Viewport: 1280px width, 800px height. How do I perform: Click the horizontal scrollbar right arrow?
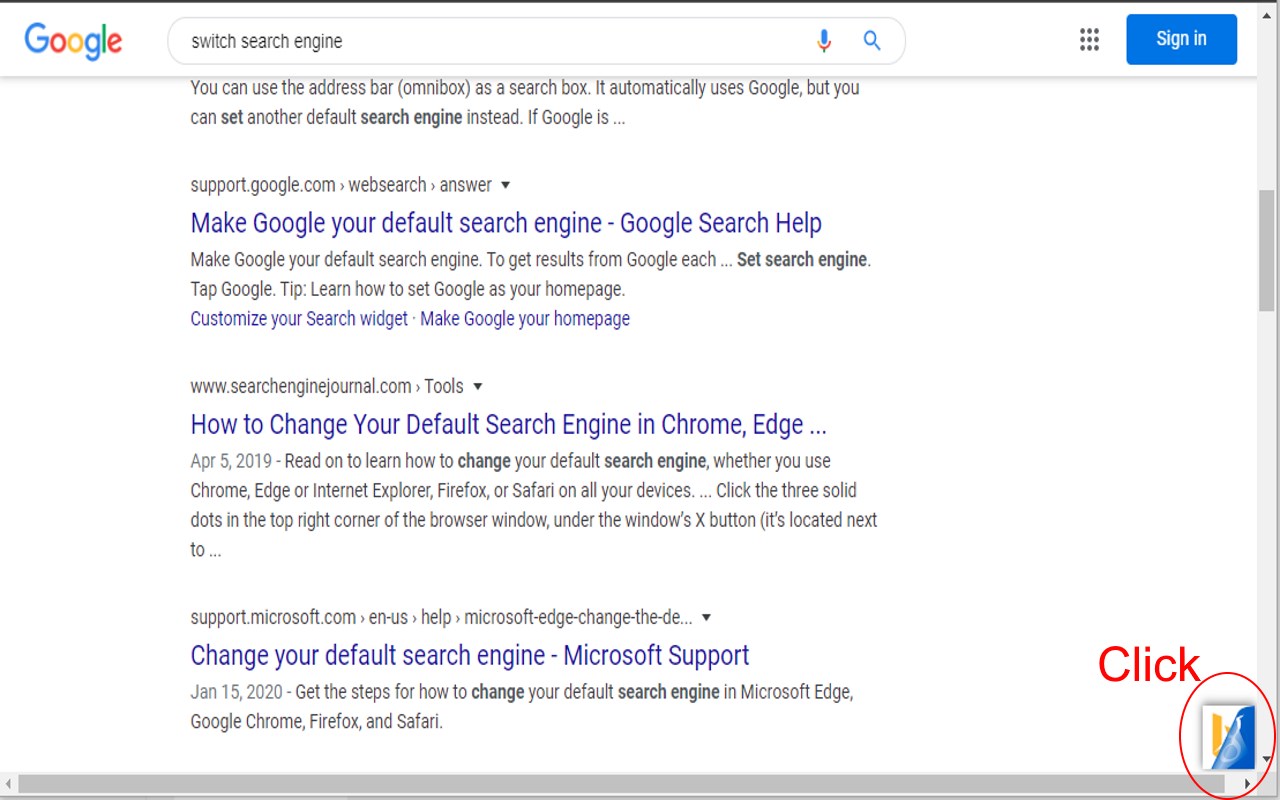pos(1247,783)
